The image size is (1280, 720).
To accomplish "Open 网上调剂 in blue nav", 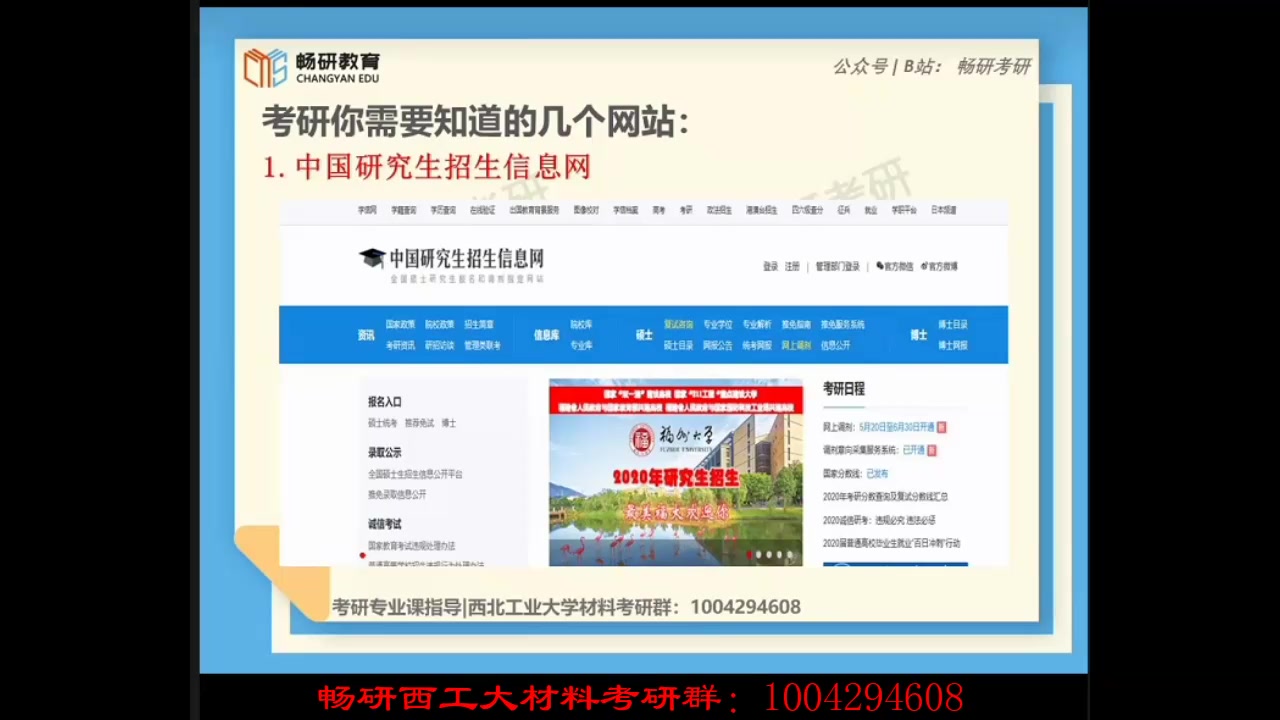I will [x=796, y=345].
